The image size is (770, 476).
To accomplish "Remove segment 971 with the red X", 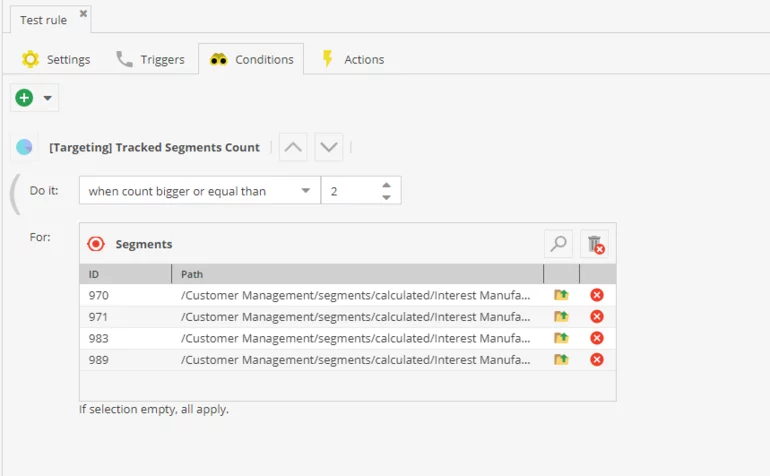I will (x=597, y=316).
